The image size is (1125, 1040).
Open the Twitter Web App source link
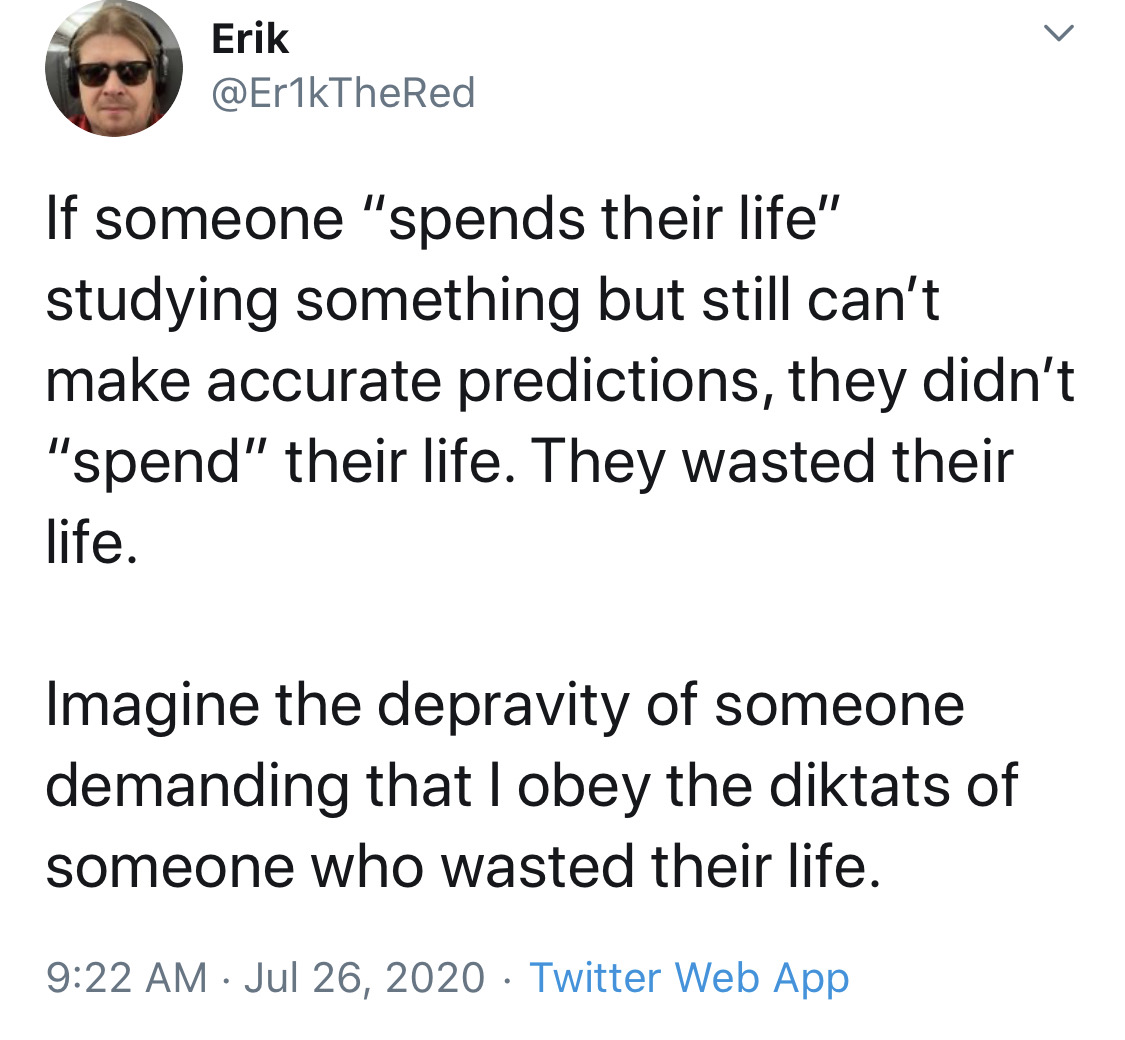click(x=689, y=978)
